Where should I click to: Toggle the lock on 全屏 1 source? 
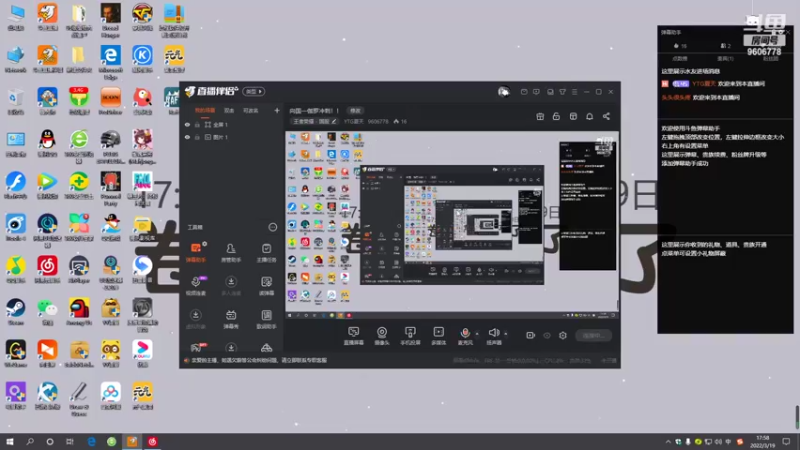(197, 124)
